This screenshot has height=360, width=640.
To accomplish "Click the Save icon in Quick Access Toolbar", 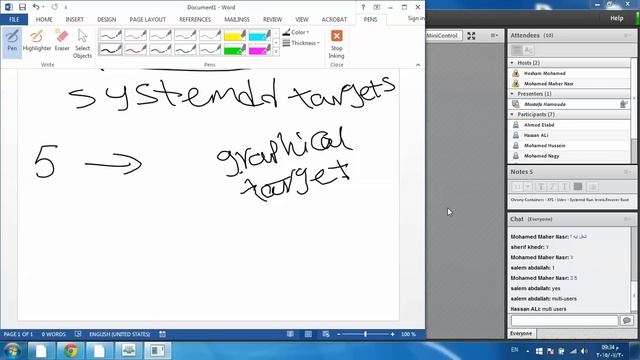I will [x=22, y=7].
